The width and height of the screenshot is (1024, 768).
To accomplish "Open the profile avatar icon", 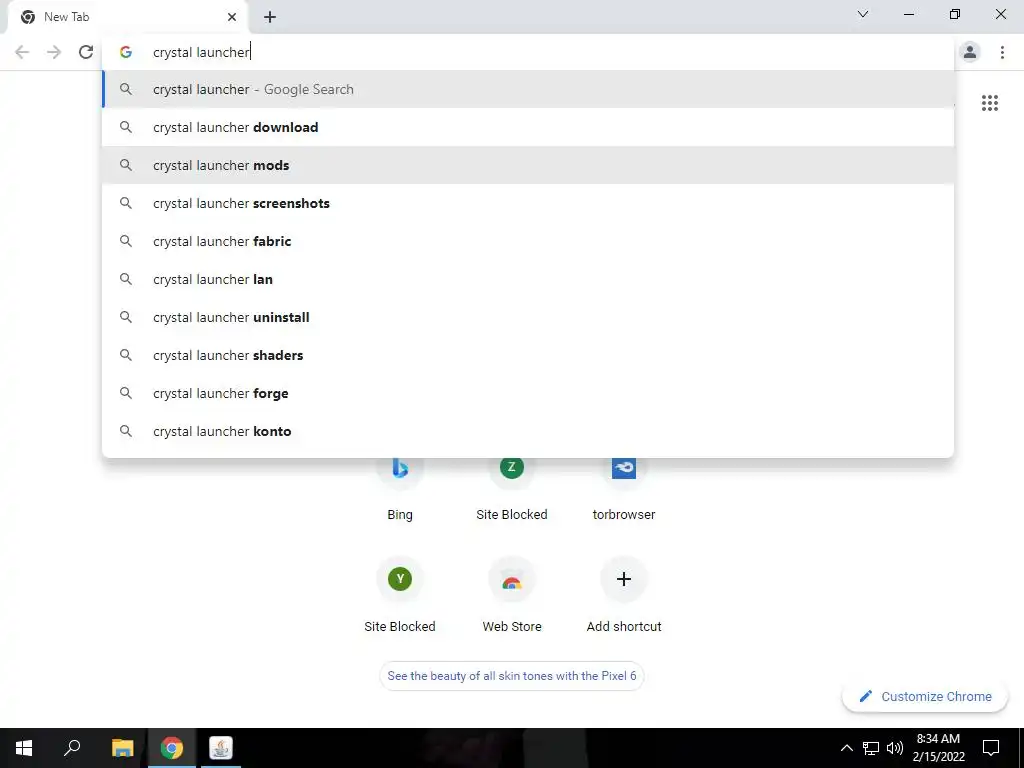I will point(970,52).
